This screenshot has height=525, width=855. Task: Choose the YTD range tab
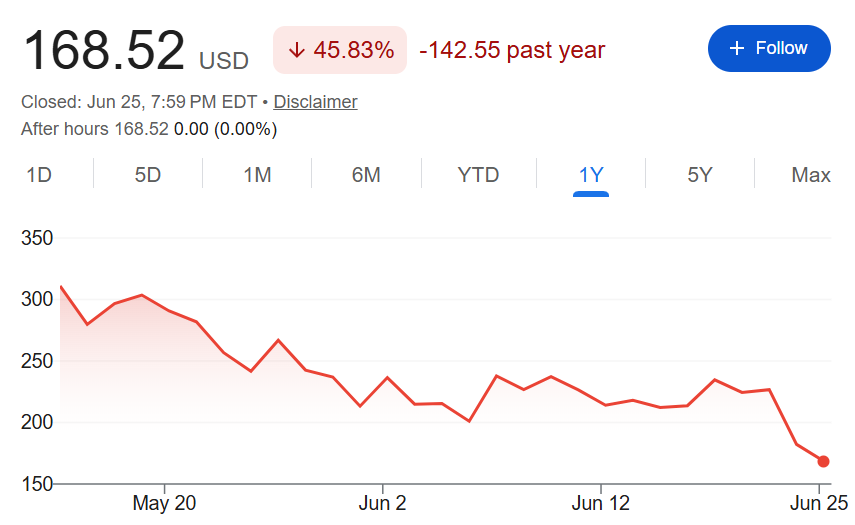pyautogui.click(x=478, y=175)
